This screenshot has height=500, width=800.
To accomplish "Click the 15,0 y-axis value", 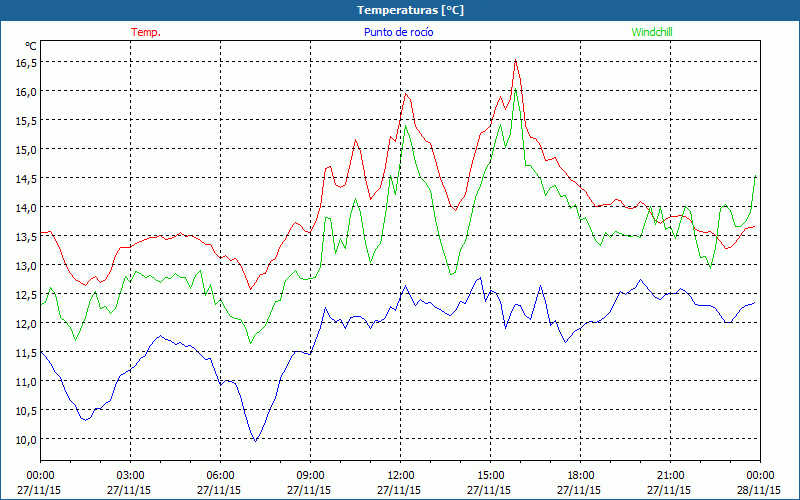I will [26, 149].
